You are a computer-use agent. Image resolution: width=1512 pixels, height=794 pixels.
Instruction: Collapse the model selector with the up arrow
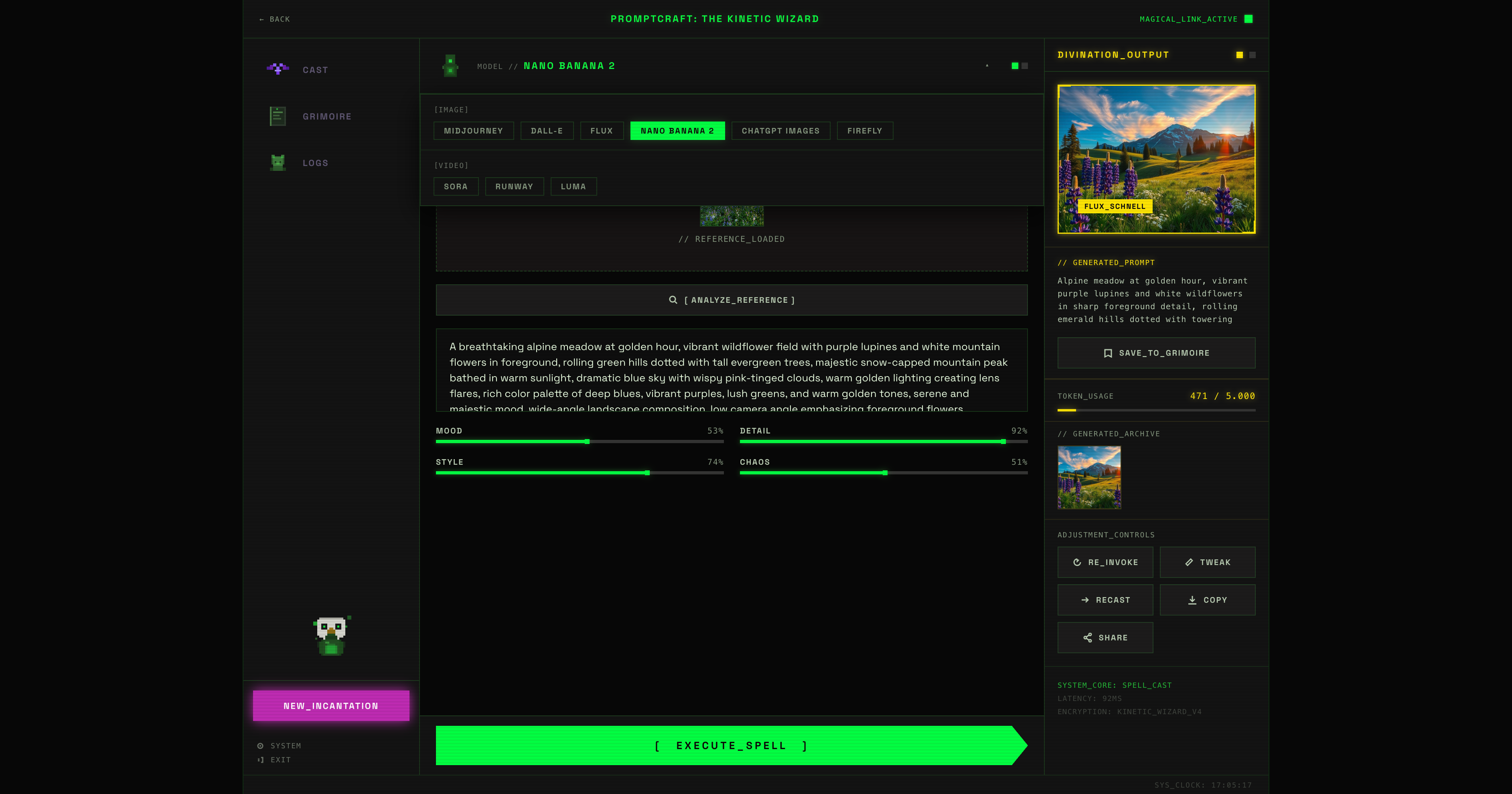coord(987,66)
